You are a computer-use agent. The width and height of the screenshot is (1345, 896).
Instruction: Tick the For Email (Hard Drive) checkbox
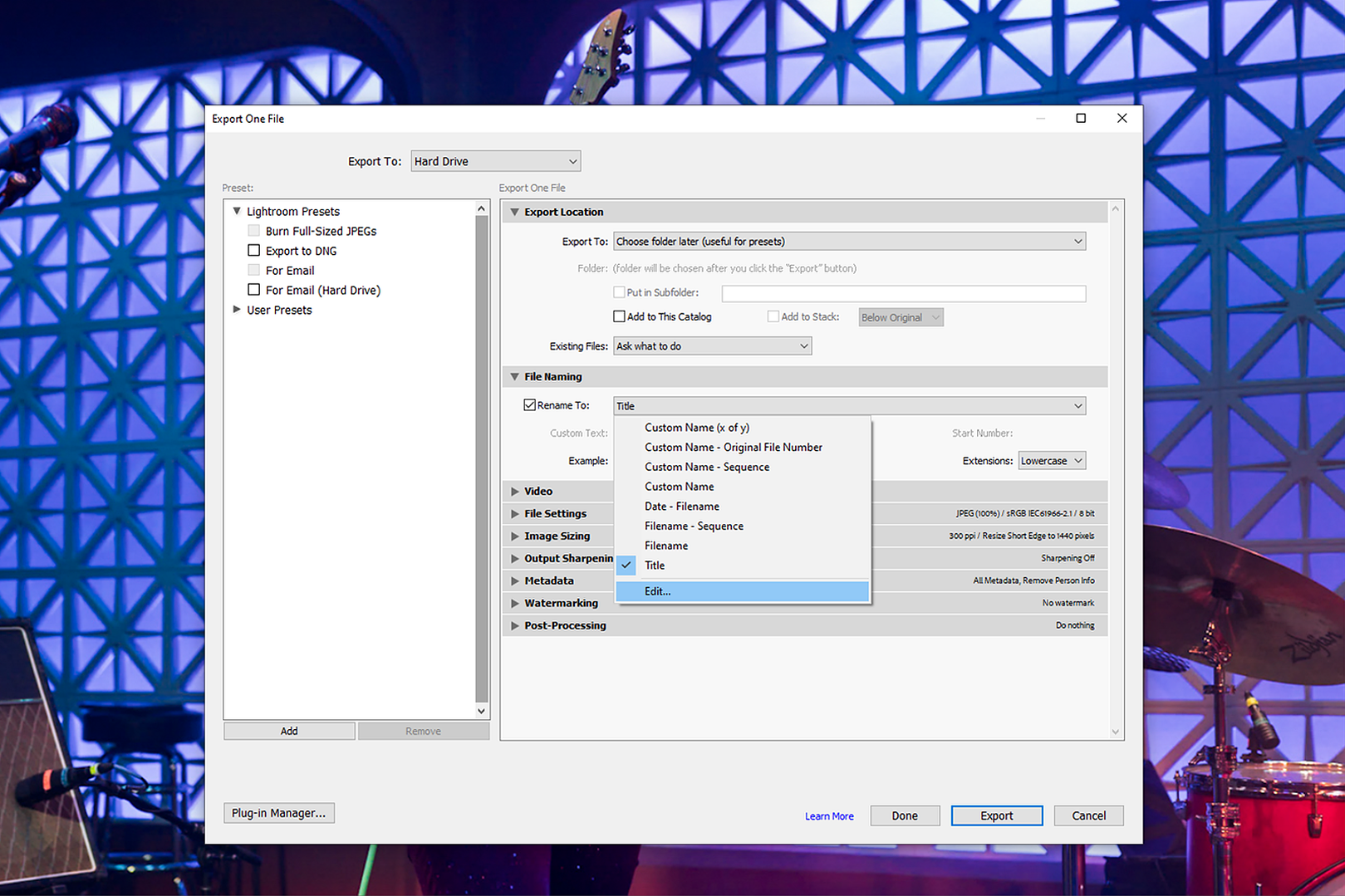(x=254, y=289)
